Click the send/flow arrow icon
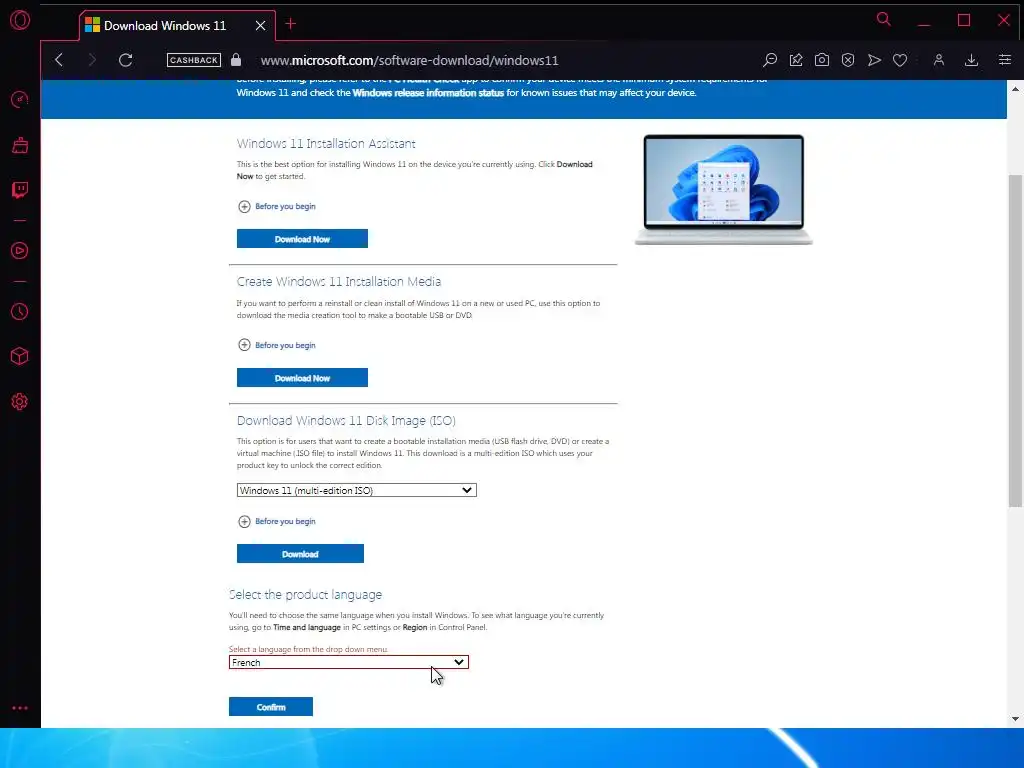Viewport: 1024px width, 768px height. (x=874, y=60)
